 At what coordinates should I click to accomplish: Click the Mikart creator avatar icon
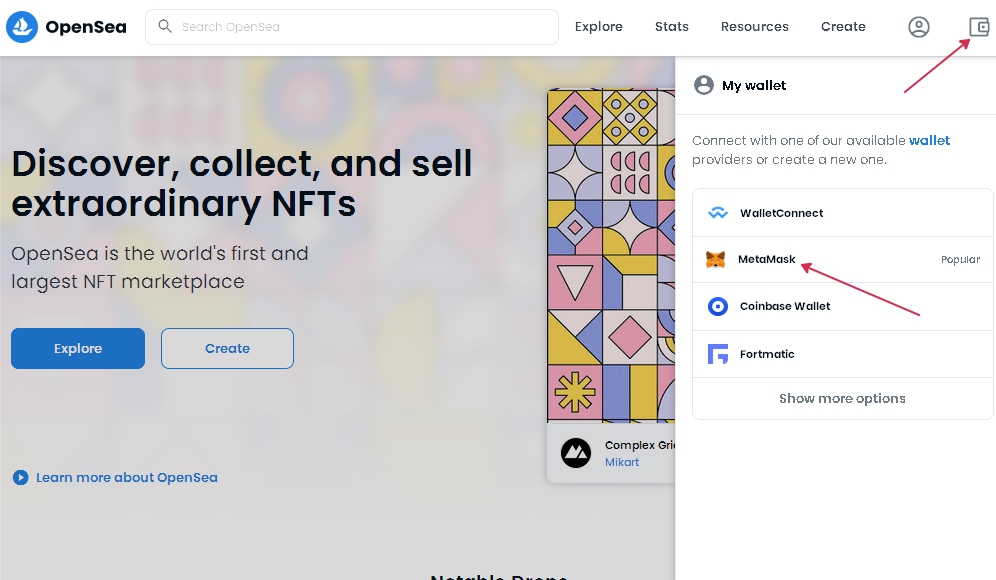tap(576, 453)
